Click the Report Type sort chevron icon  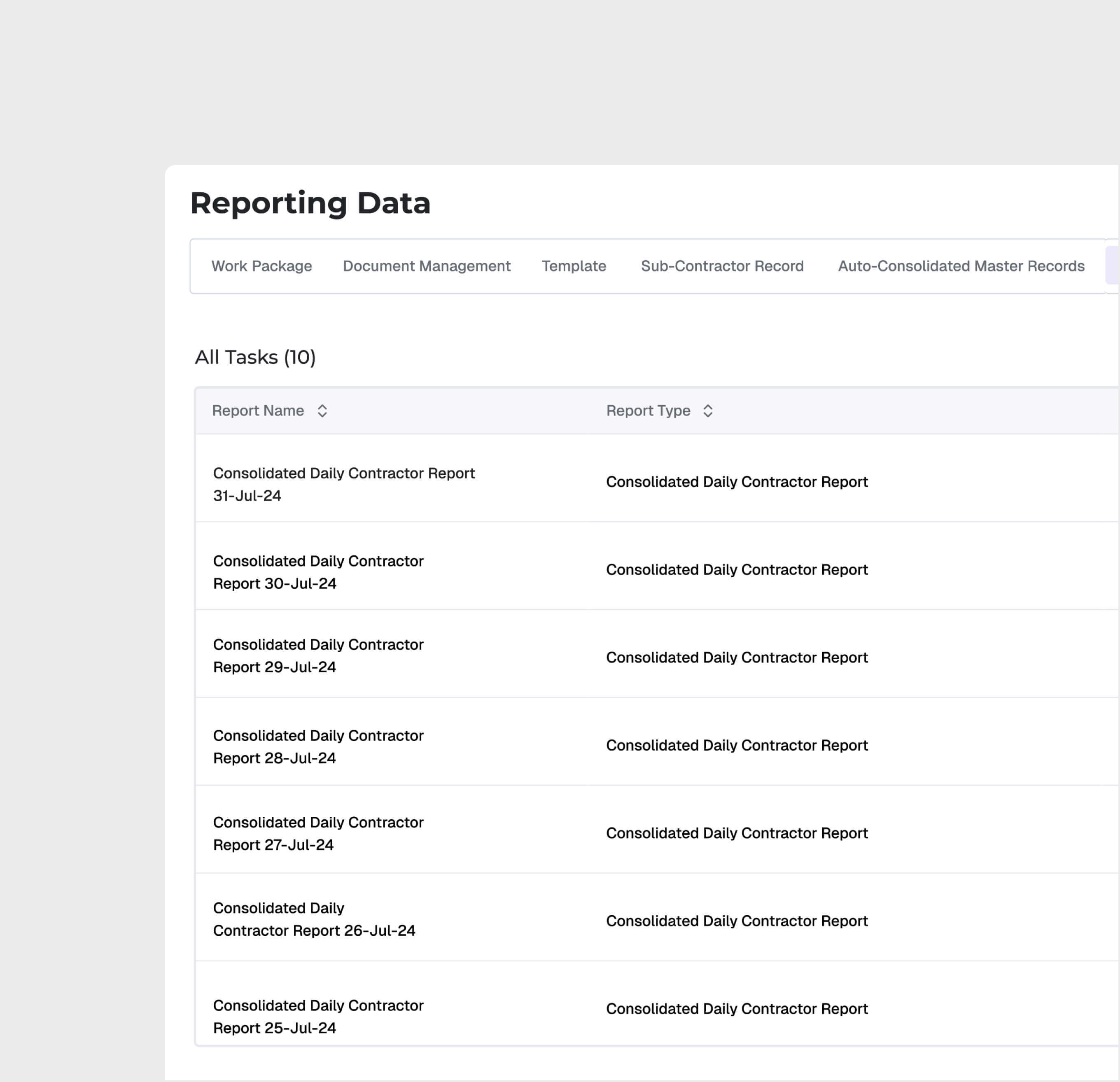click(707, 410)
